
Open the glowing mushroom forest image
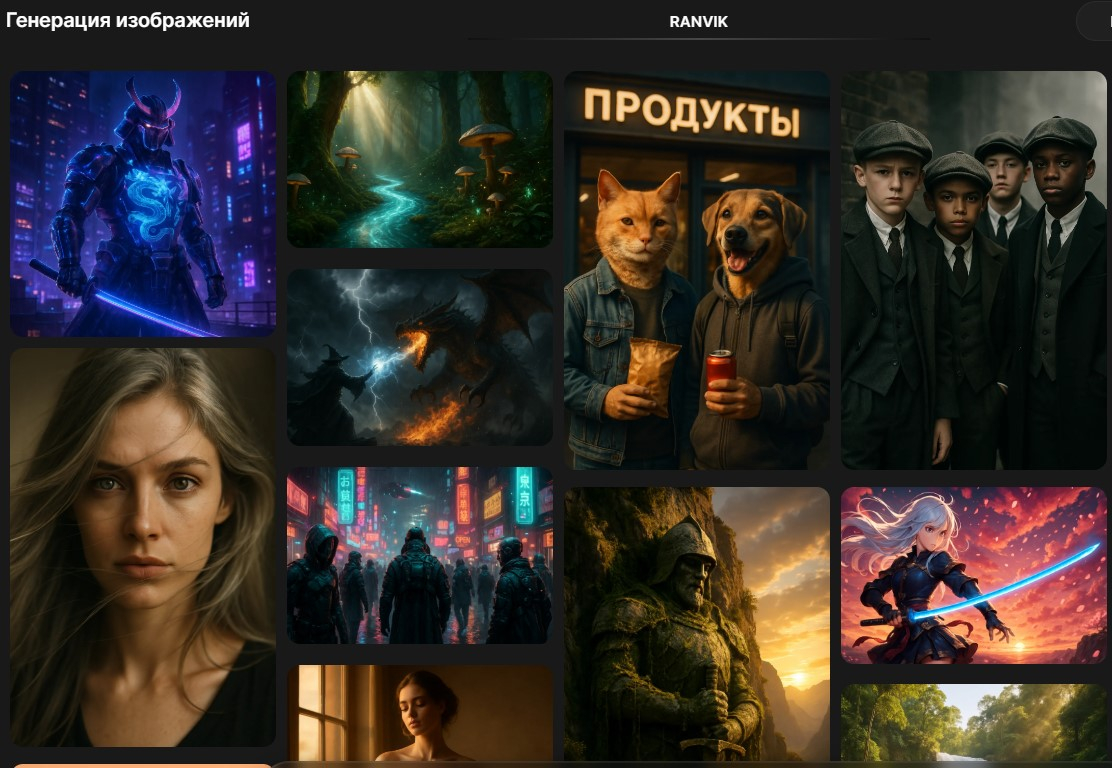tap(420, 159)
